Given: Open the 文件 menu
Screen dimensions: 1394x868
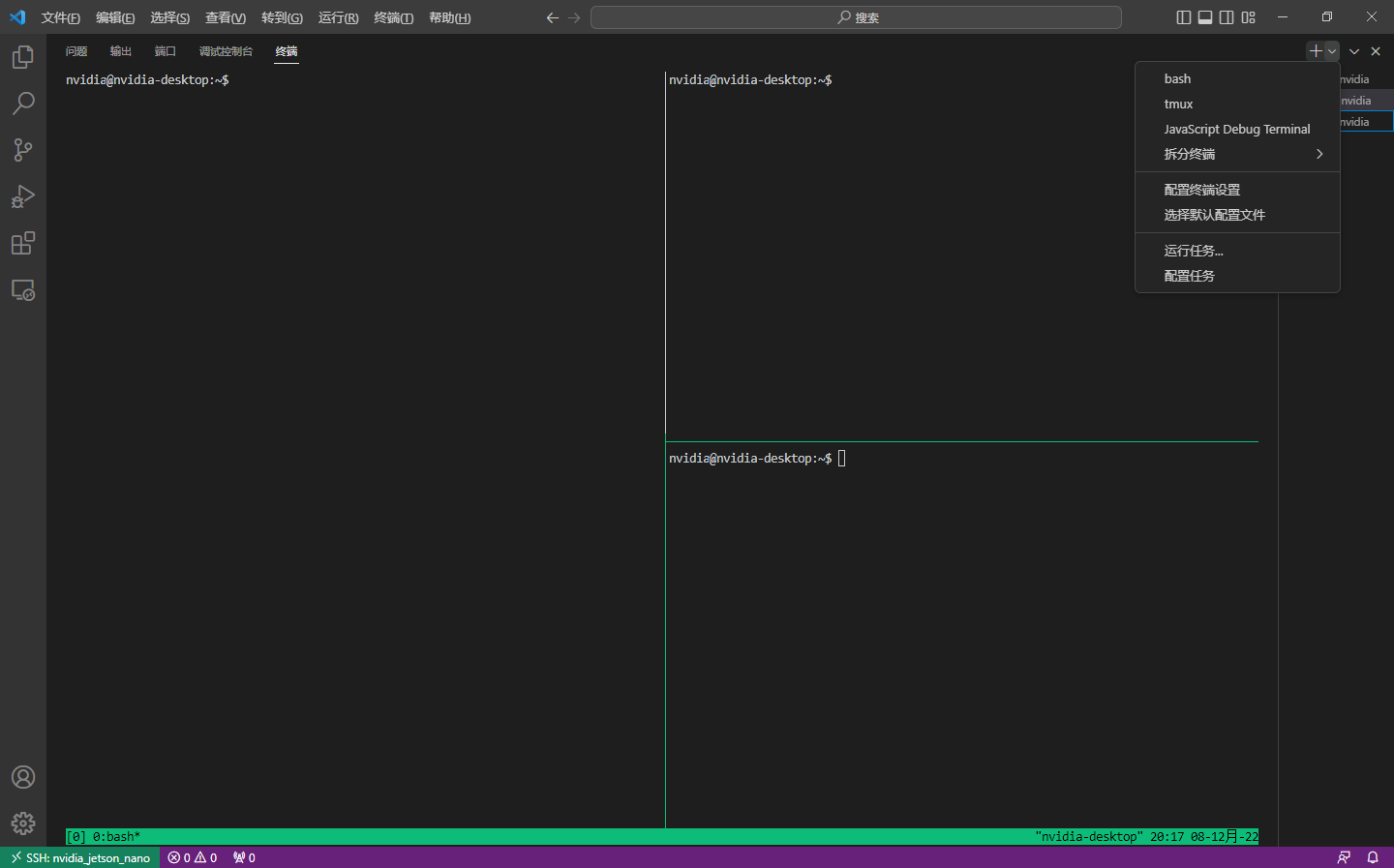Looking at the screenshot, I should (x=60, y=17).
